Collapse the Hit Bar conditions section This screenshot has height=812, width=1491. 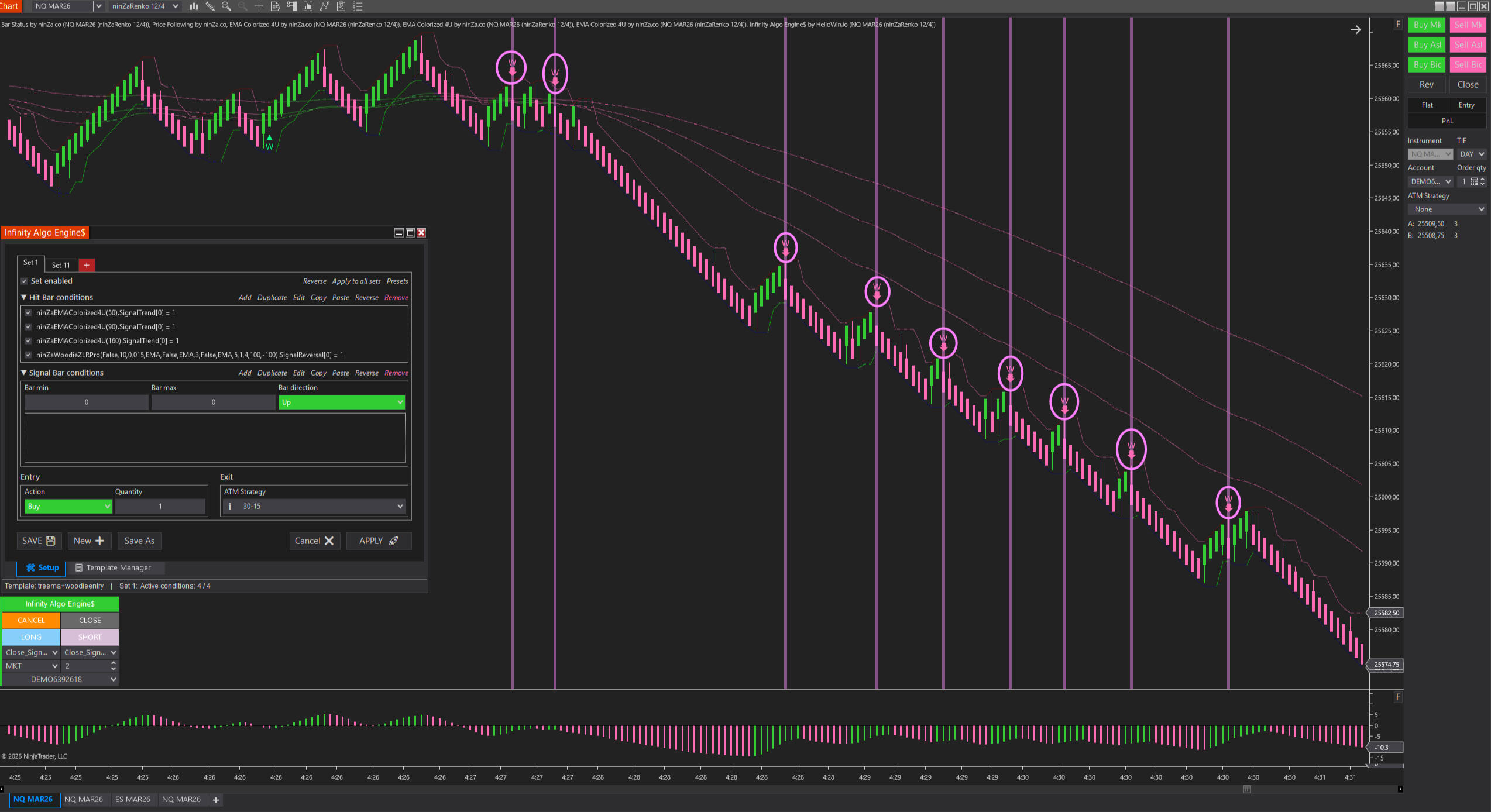tap(24, 297)
